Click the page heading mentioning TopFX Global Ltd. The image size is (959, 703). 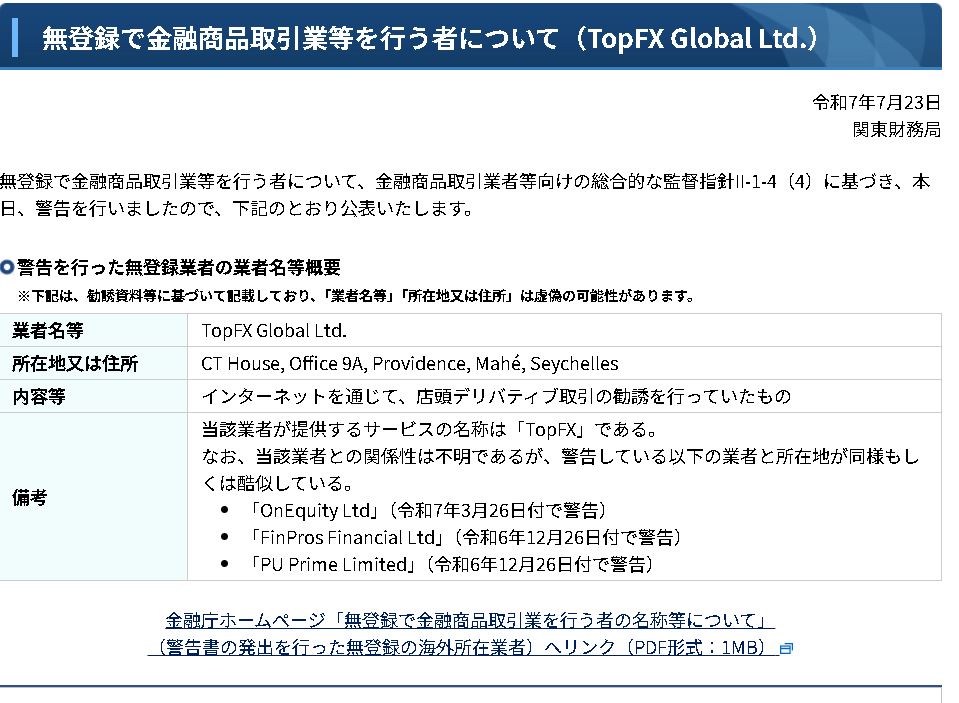429,39
